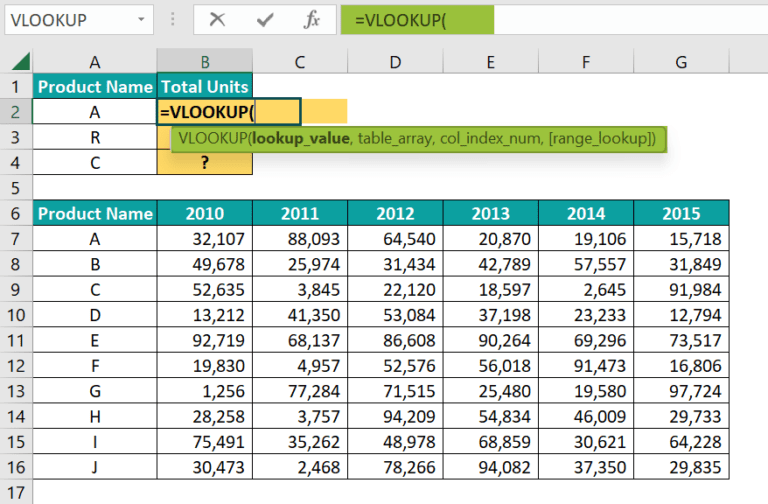Click the VLOOKUP function name in tooltip
Screen dimensions: 768x504
212,139
